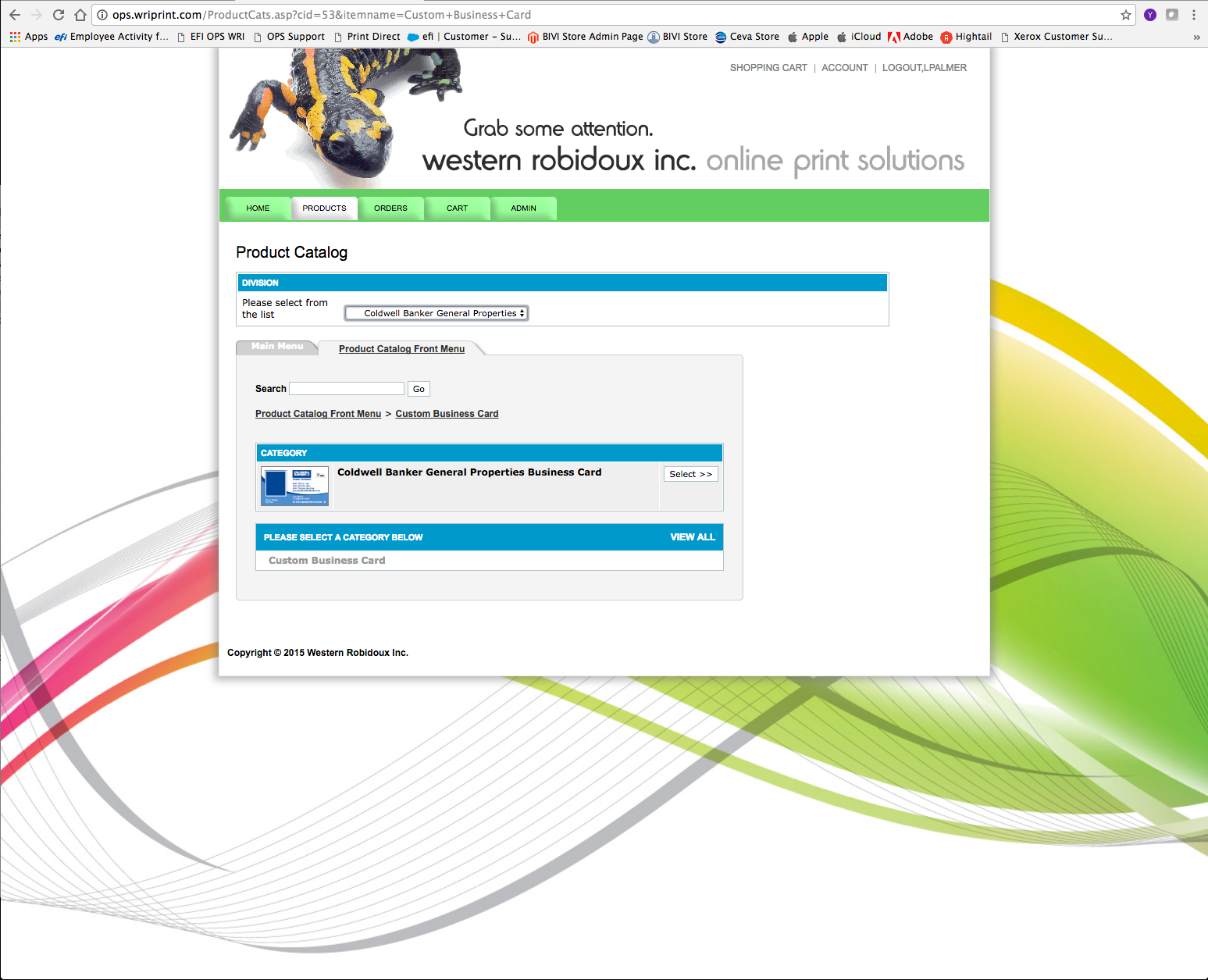Click the Logout,LPALMER link
This screenshot has width=1208, height=980.
click(x=925, y=68)
